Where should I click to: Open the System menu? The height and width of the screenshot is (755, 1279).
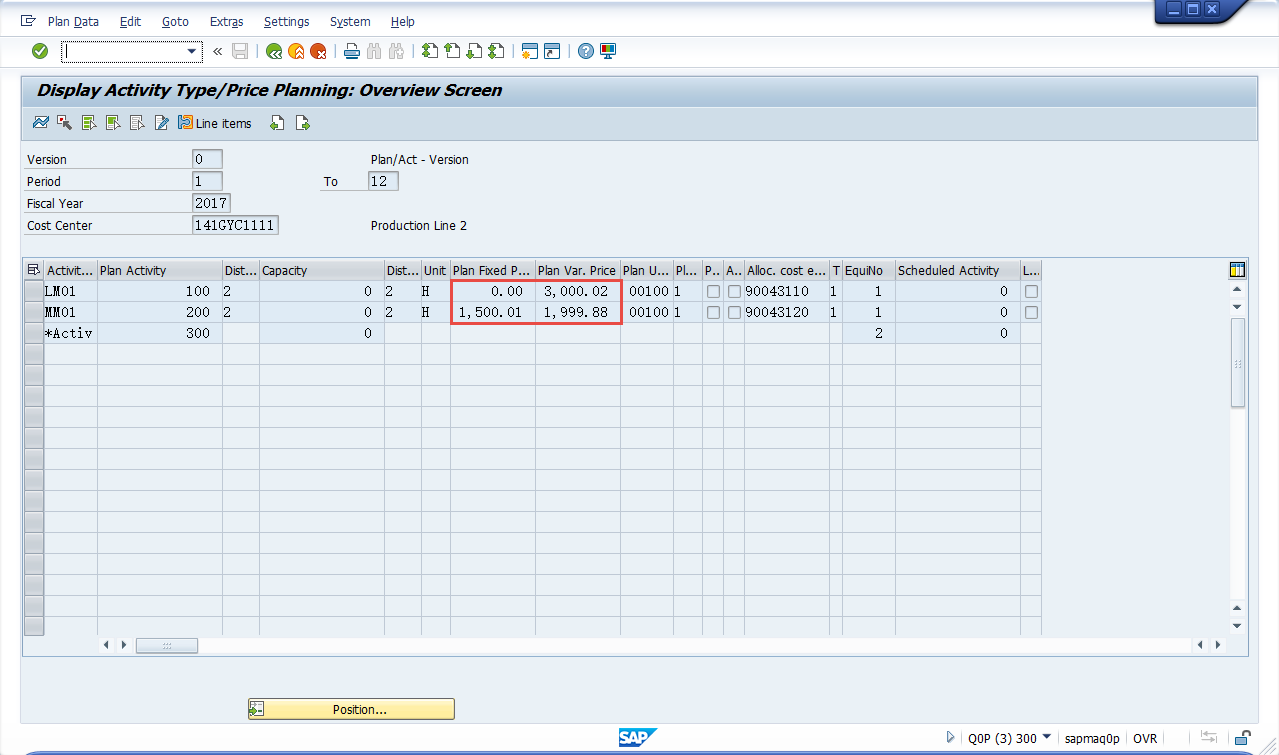pos(350,21)
